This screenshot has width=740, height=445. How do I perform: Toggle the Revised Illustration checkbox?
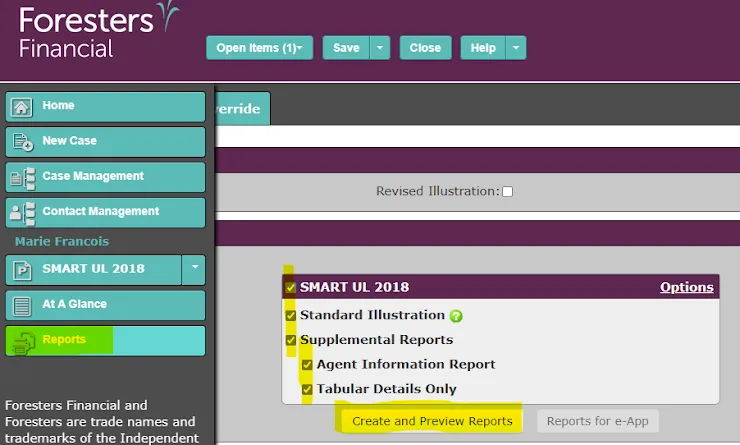click(507, 192)
